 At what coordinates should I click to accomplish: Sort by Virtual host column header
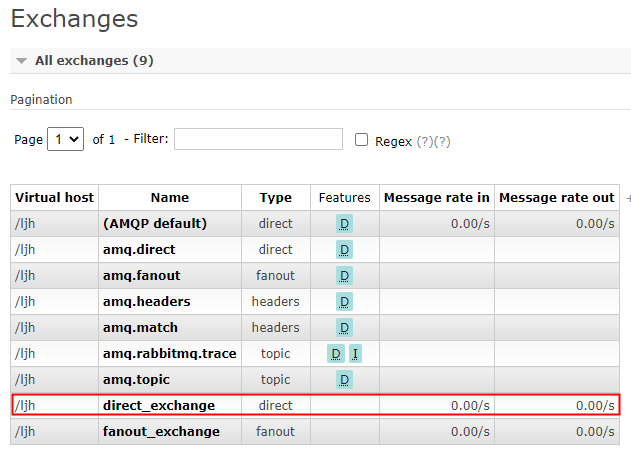(54, 198)
